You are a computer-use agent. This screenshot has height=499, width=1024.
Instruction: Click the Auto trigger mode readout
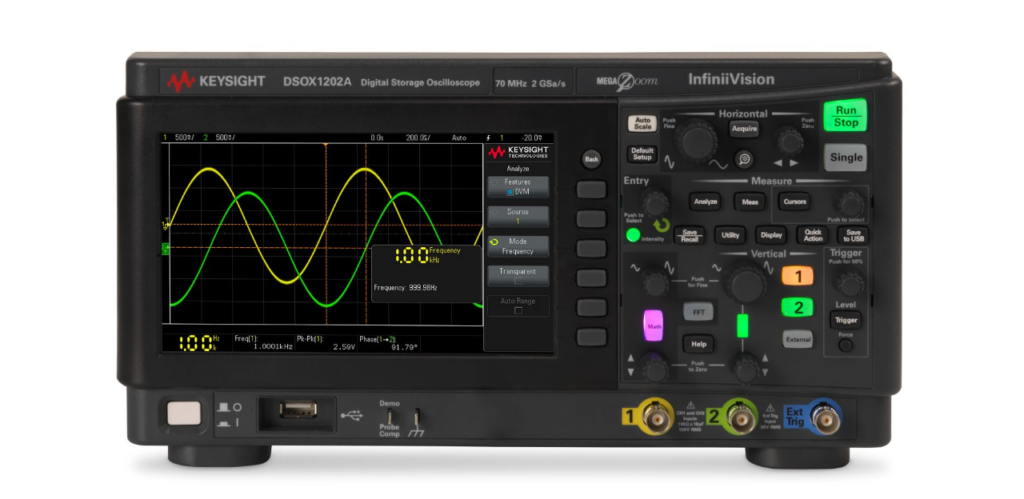tap(459, 138)
